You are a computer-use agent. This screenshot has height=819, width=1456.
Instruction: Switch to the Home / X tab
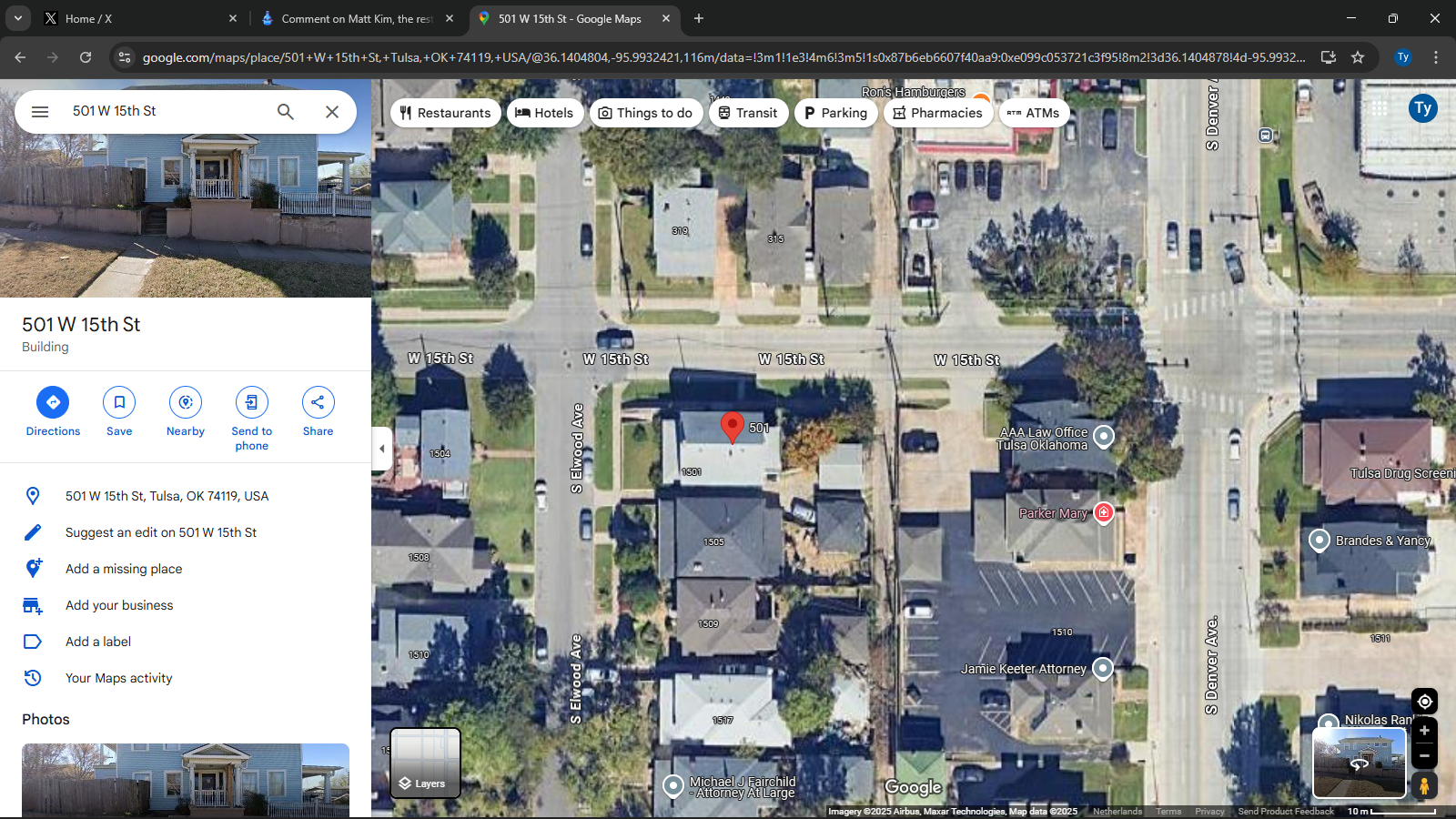(138, 18)
